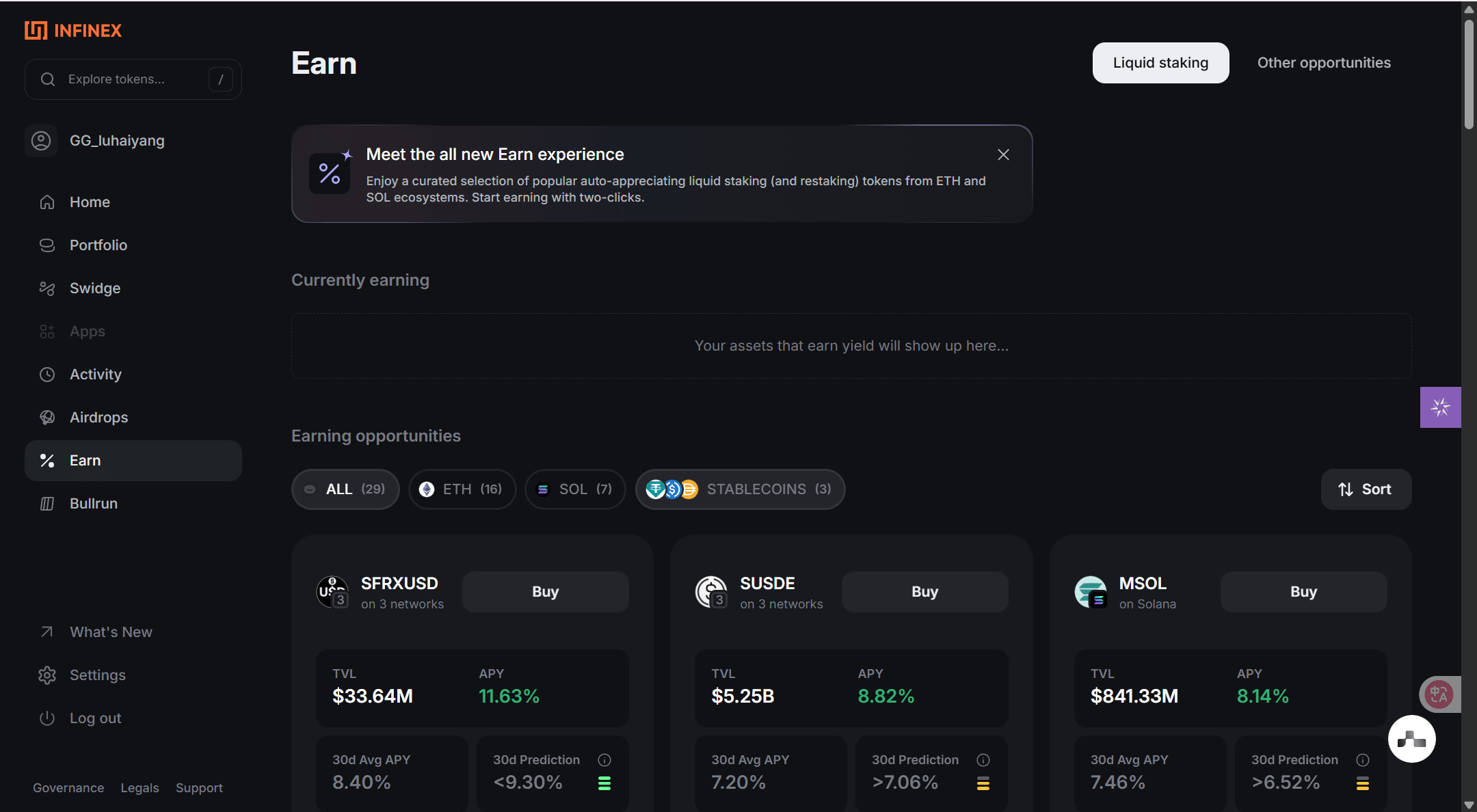The height and width of the screenshot is (812, 1477).
Task: Click the Earn percent icon in sidebar
Action: [47, 461]
